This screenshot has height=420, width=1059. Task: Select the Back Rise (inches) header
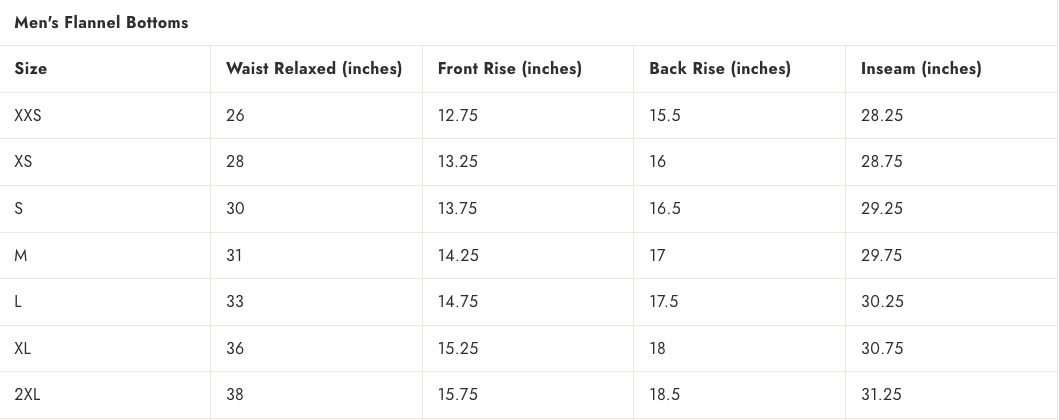click(720, 69)
